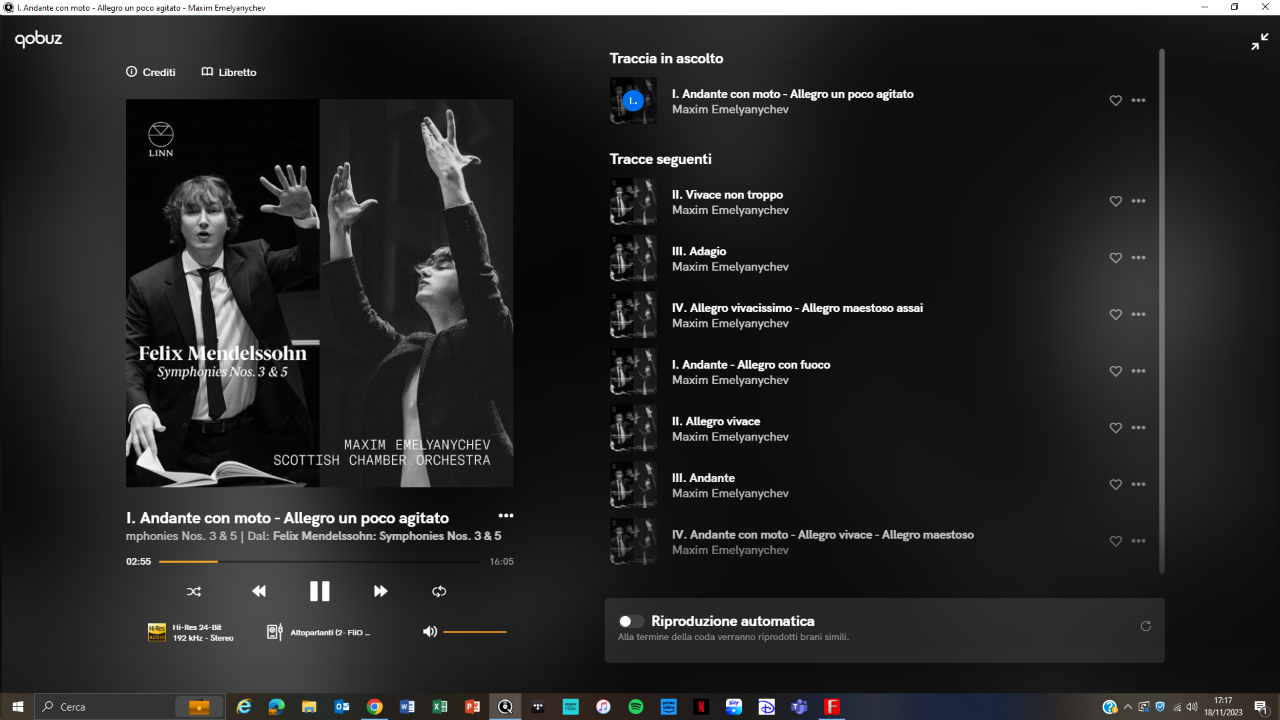Play the queued track III. Andante
1280x720 pixels.
pos(703,478)
